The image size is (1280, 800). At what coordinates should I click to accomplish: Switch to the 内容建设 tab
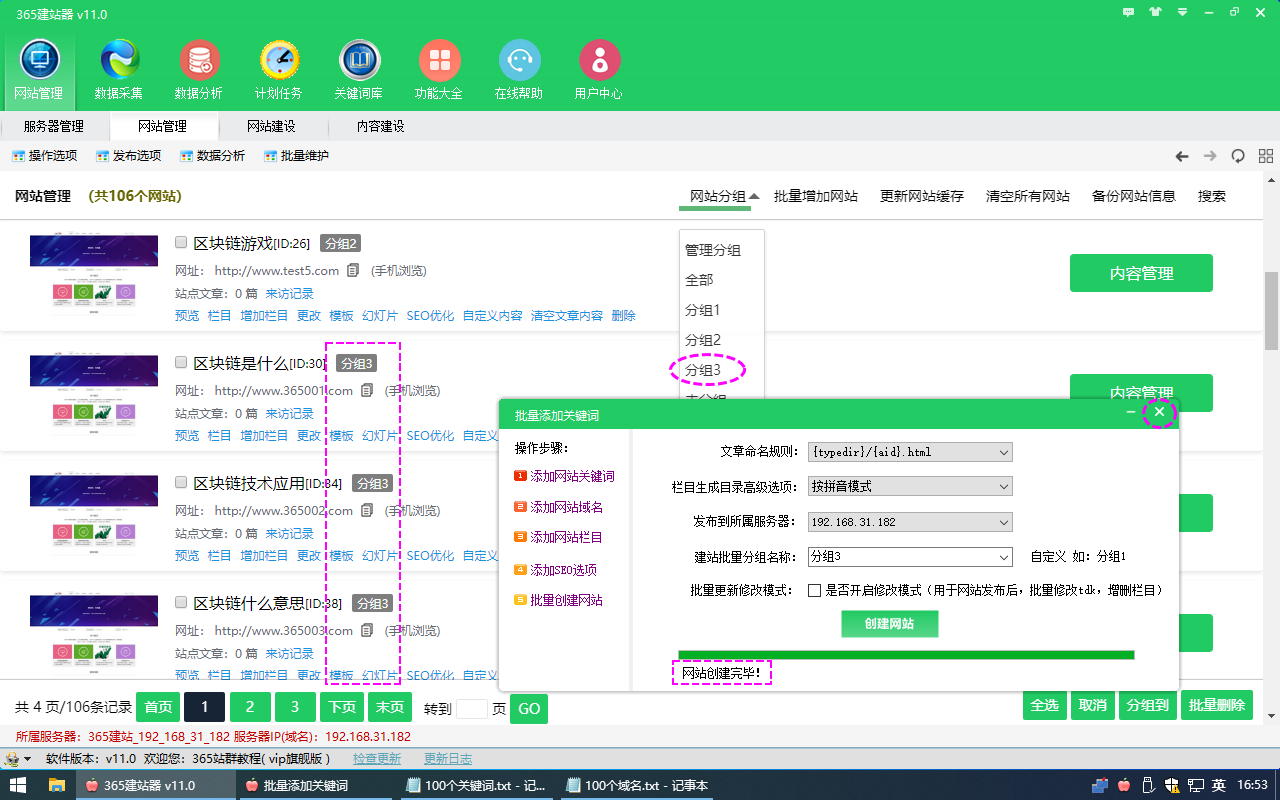(381, 126)
